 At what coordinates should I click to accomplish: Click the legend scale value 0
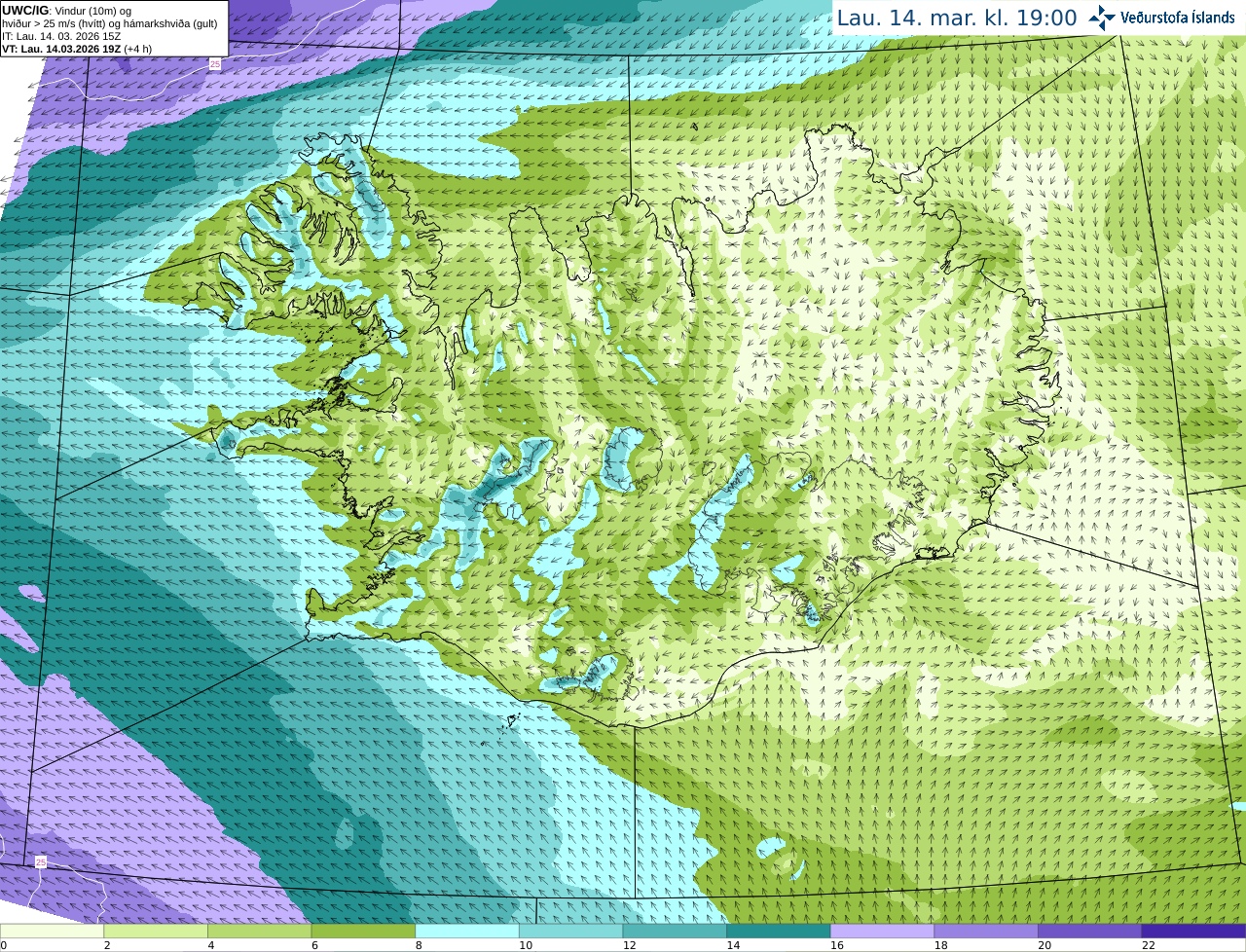(4, 945)
